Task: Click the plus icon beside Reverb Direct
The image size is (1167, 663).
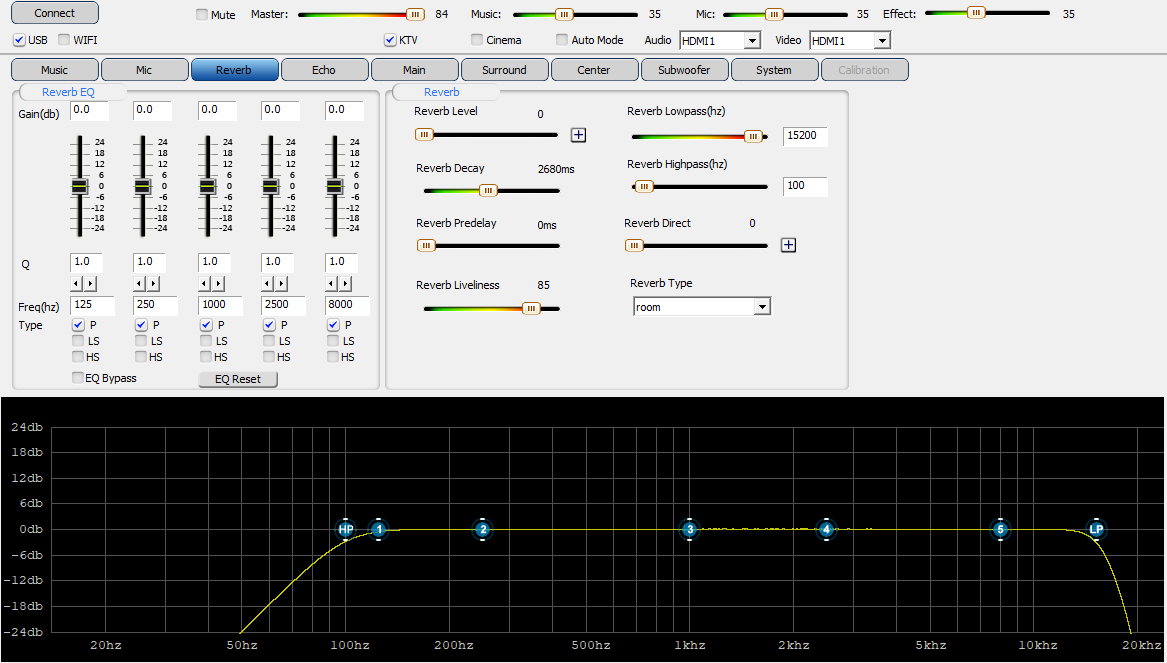Action: pos(788,245)
